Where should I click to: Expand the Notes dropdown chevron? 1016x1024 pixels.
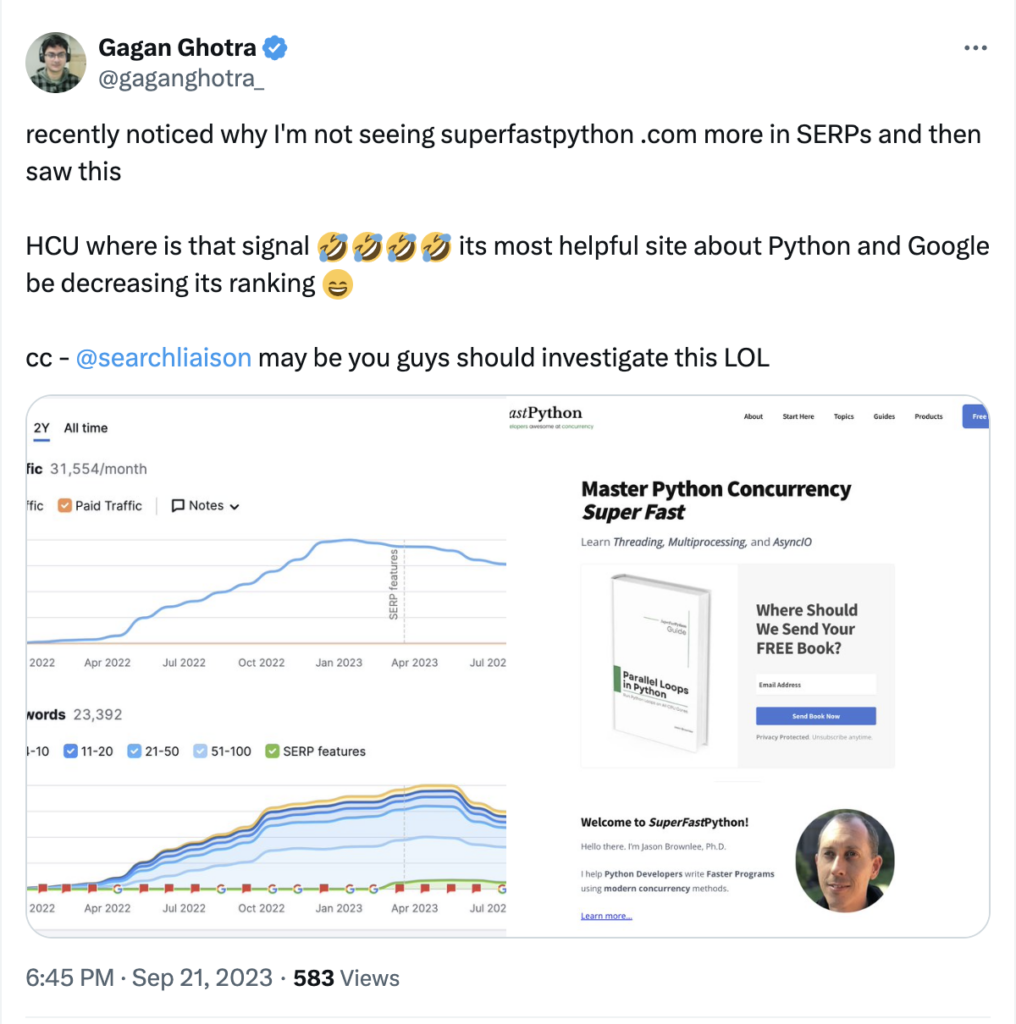click(x=235, y=507)
